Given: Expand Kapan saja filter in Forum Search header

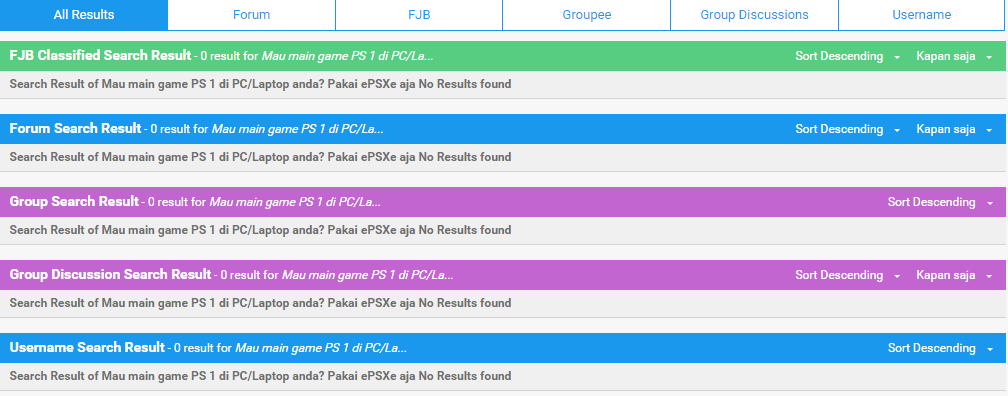Looking at the screenshot, I should click(955, 129).
